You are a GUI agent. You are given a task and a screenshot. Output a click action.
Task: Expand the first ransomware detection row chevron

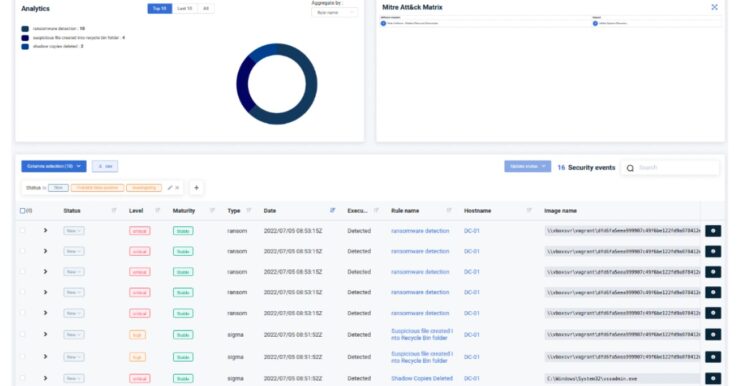click(45, 231)
